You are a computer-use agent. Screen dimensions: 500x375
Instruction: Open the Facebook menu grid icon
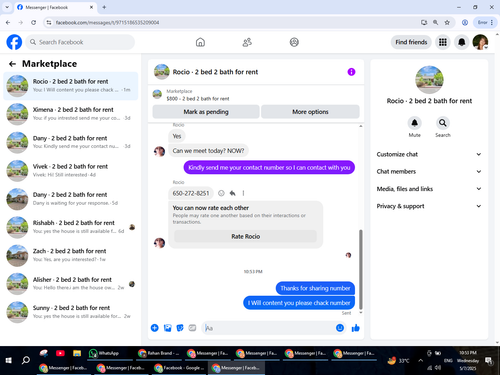443,42
